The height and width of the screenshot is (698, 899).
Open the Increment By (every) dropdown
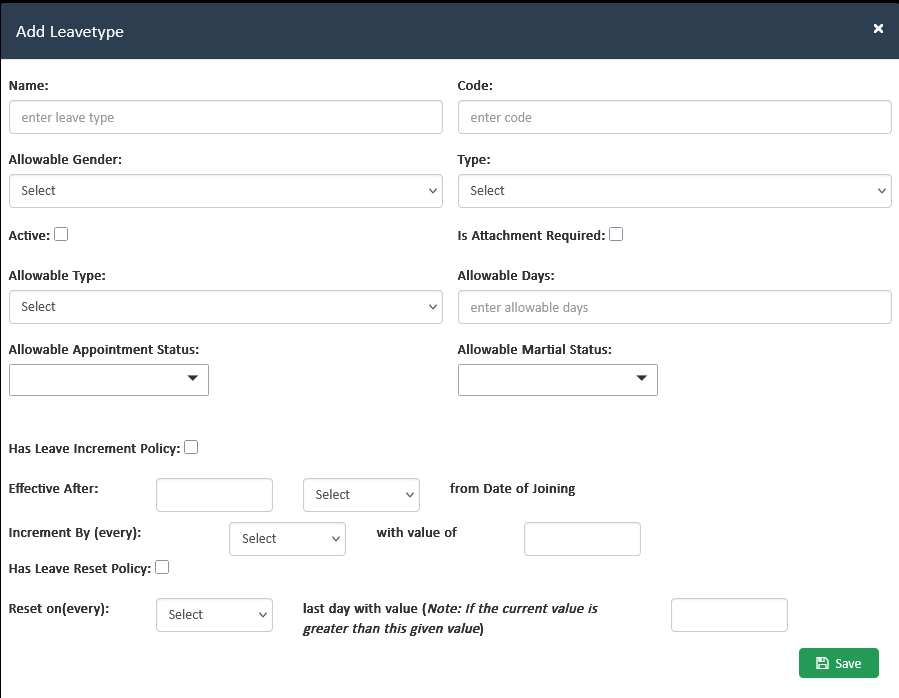point(287,539)
